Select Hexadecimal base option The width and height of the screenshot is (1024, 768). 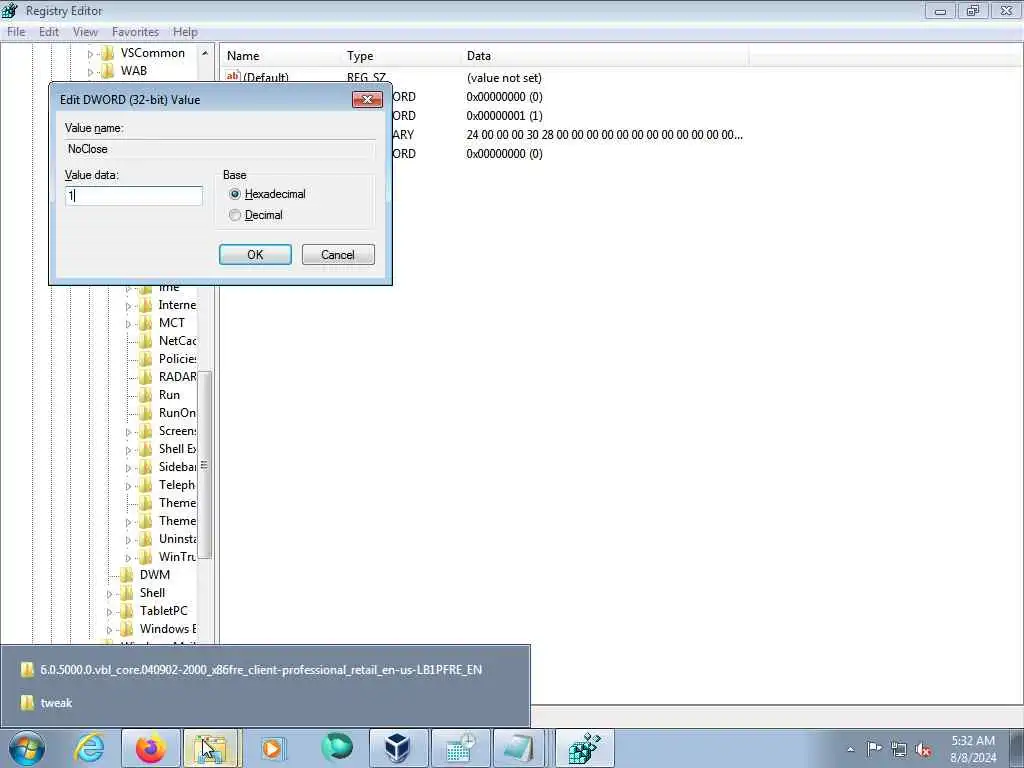click(235, 194)
